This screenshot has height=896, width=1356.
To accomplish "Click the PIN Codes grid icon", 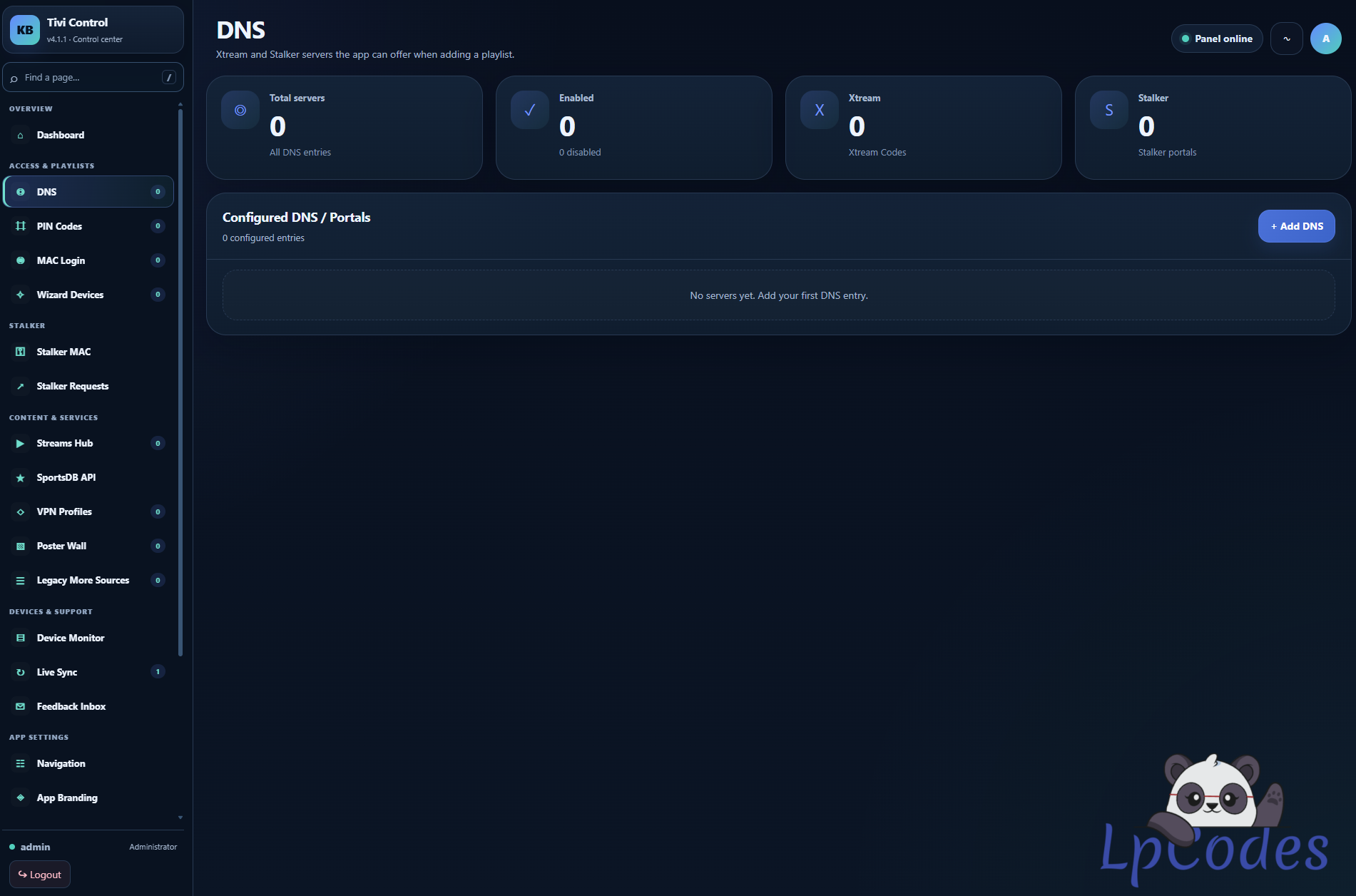I will pyautogui.click(x=21, y=226).
